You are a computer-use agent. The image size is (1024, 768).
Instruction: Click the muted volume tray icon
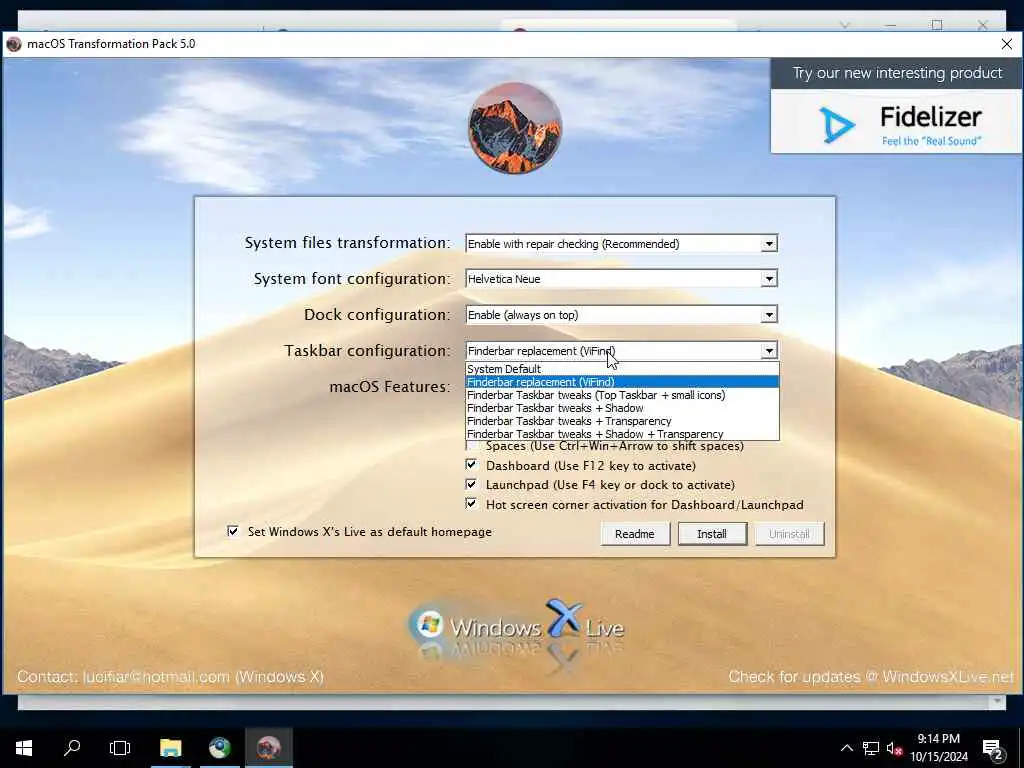pos(894,748)
